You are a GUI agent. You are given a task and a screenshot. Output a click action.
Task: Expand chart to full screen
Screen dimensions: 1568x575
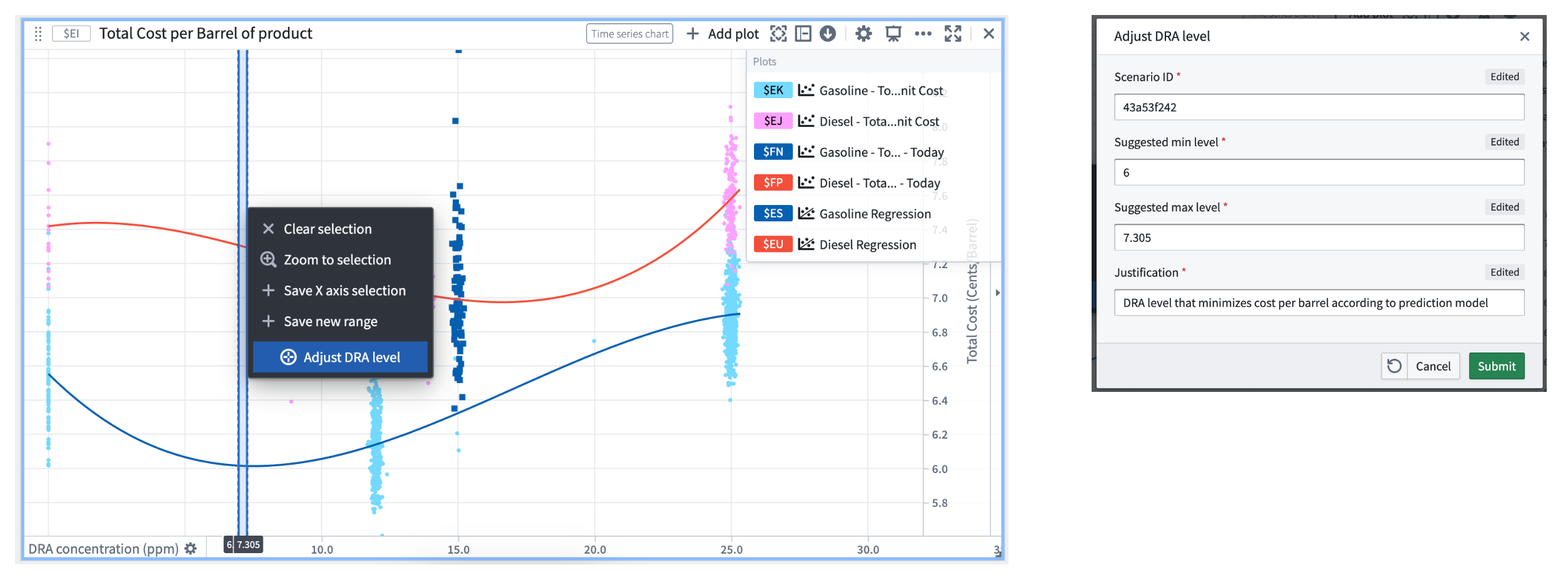[x=953, y=34]
